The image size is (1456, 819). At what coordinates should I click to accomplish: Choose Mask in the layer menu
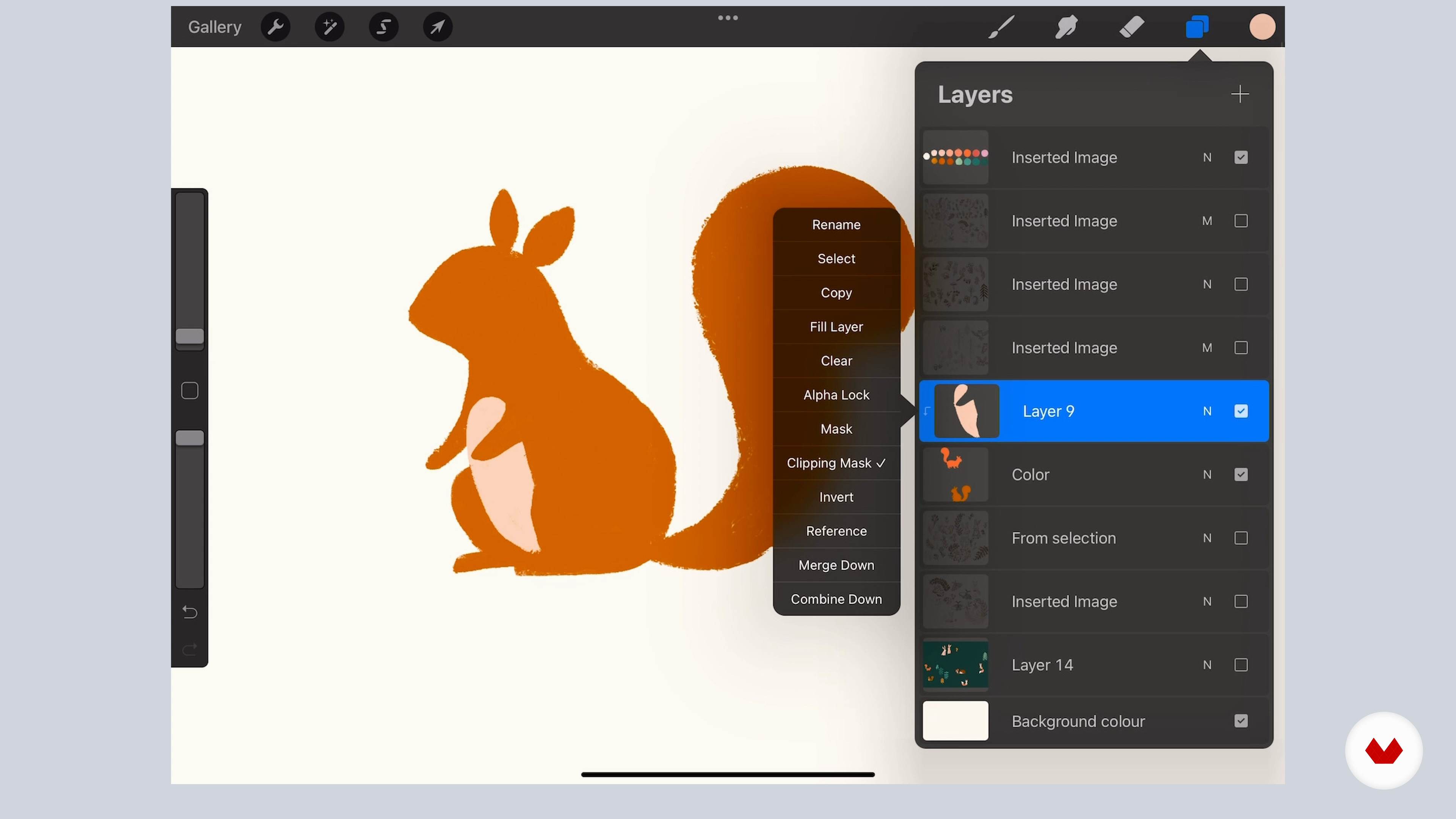(x=836, y=428)
